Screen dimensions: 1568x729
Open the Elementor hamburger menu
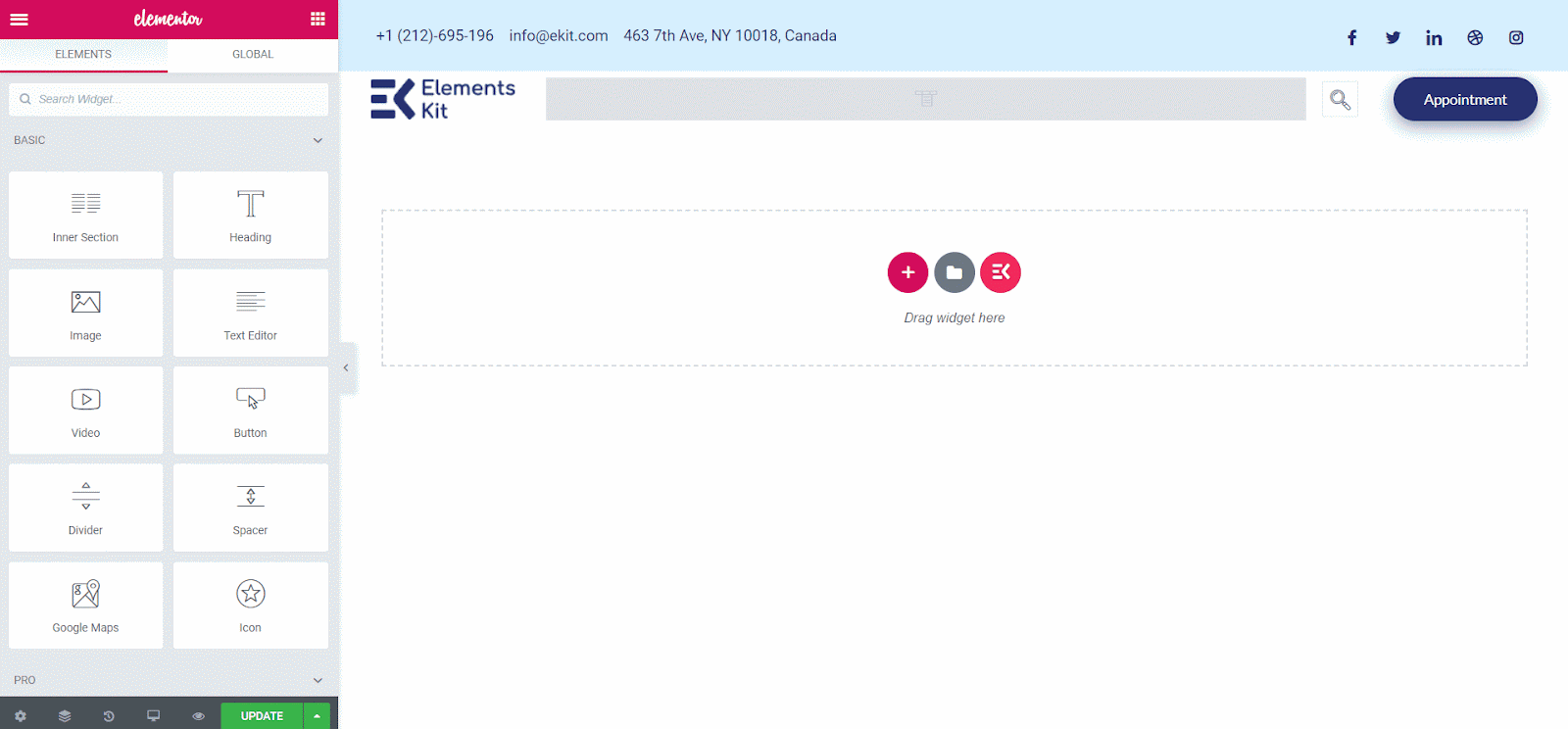[19, 19]
